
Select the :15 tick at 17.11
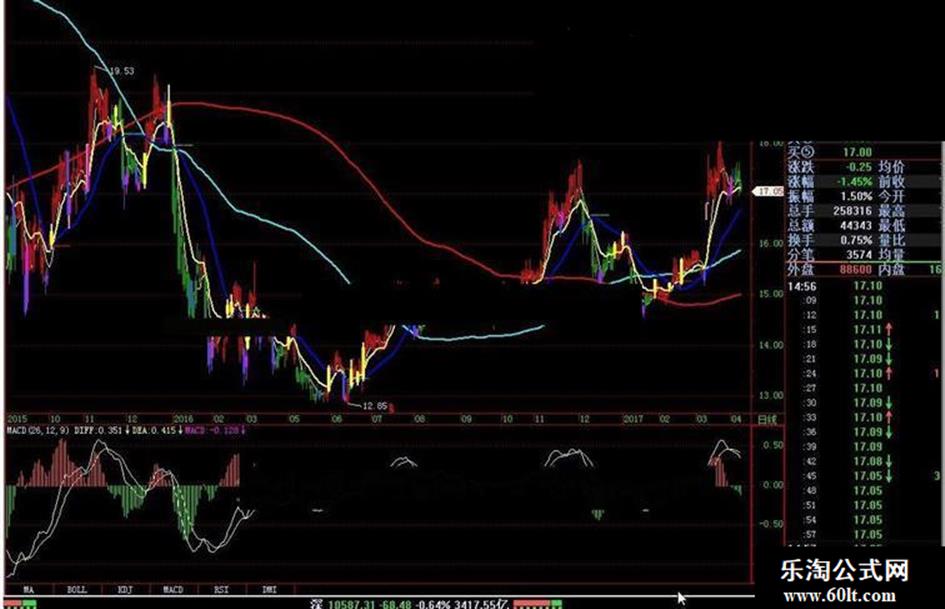pyautogui.click(x=864, y=329)
